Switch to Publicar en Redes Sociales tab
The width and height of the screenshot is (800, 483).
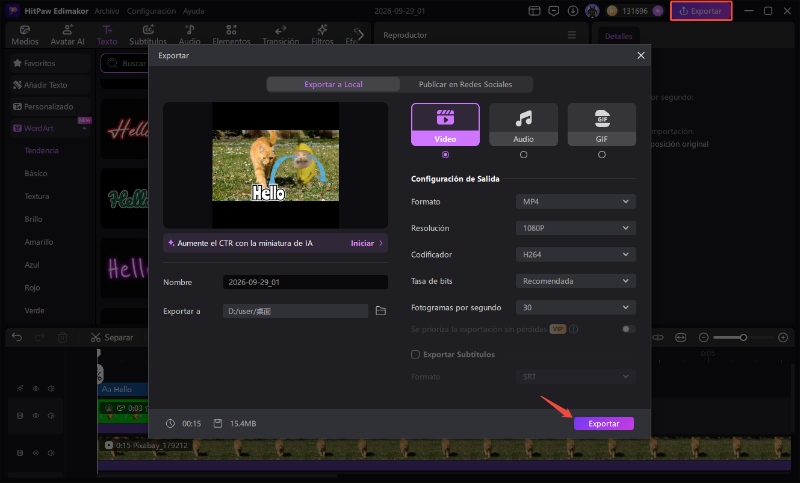click(x=465, y=84)
